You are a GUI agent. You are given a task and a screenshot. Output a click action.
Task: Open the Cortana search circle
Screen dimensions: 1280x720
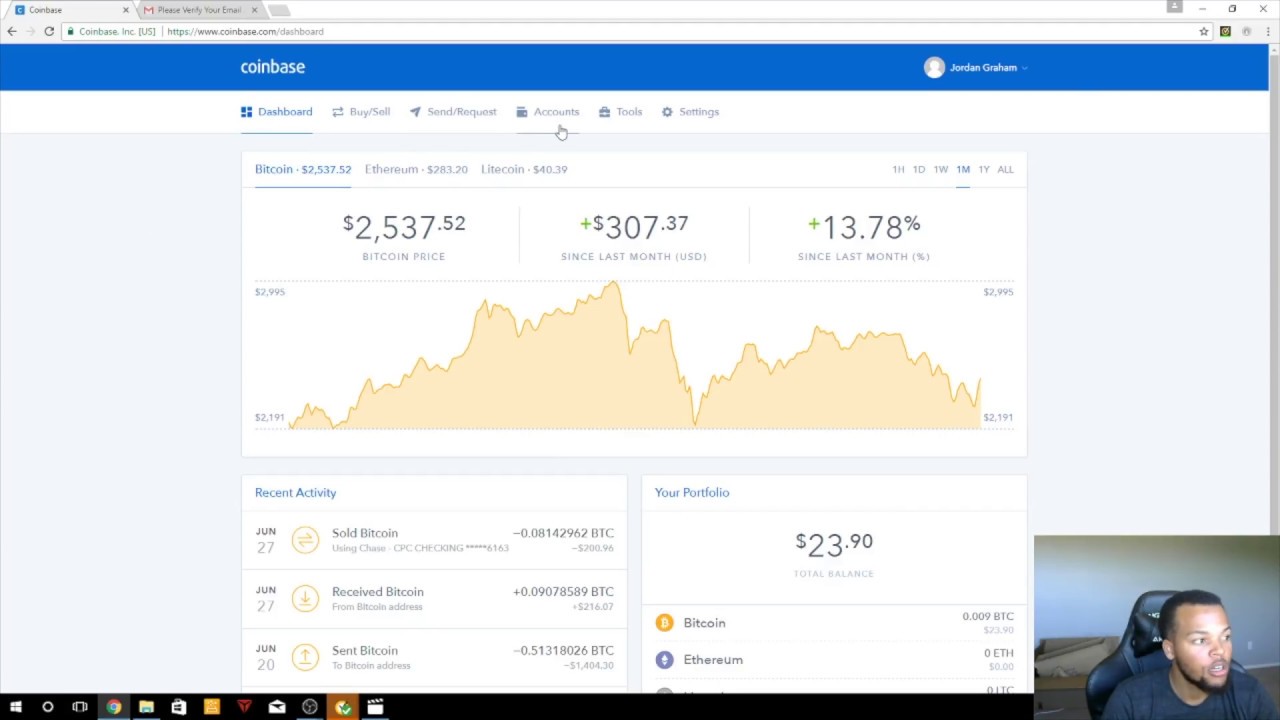pos(47,707)
